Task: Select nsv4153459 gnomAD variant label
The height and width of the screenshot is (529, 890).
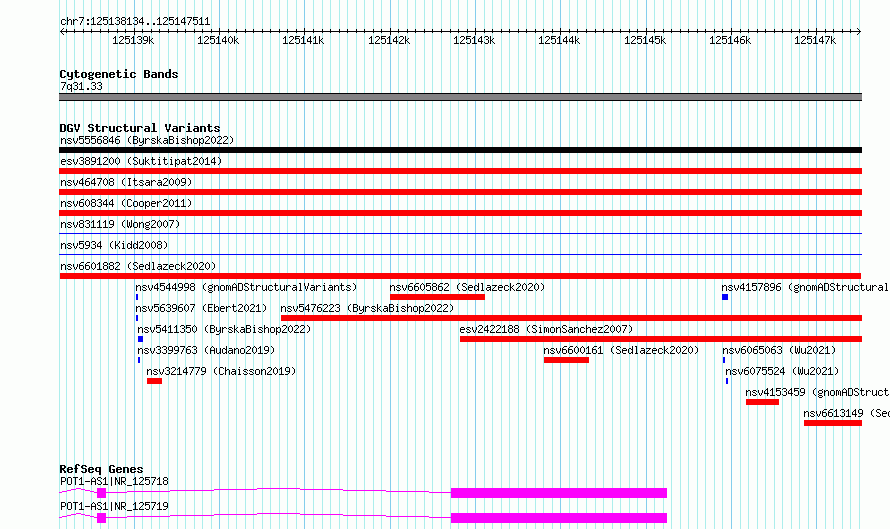Action: point(817,392)
